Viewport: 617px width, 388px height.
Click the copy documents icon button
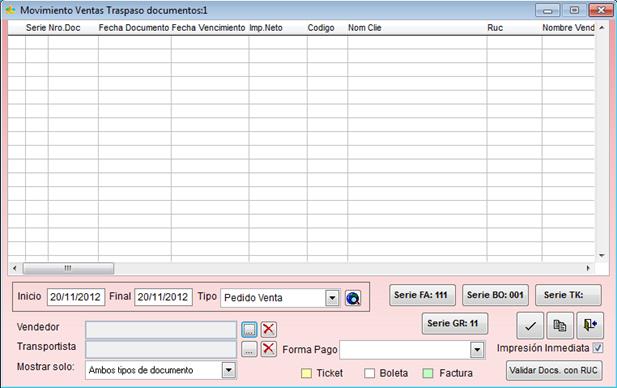pos(560,325)
